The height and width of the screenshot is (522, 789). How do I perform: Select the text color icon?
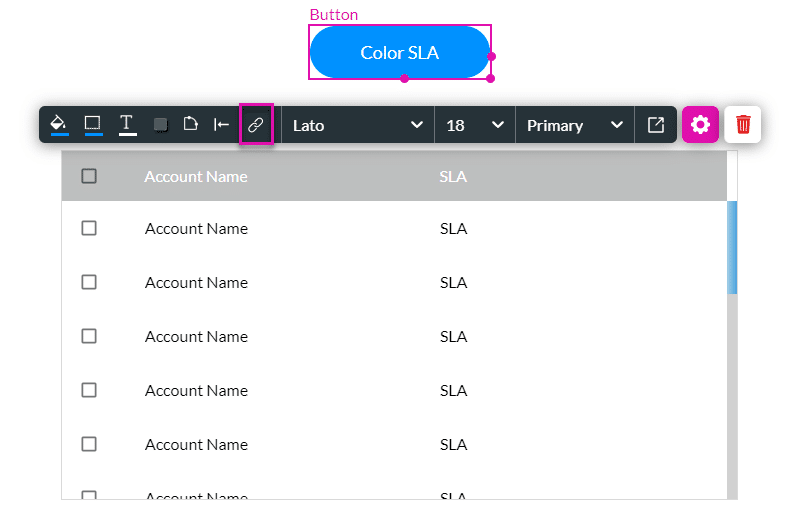(127, 125)
